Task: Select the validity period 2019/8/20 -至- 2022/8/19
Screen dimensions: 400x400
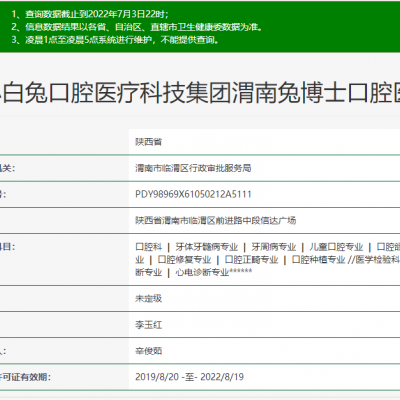Action: 189,377
